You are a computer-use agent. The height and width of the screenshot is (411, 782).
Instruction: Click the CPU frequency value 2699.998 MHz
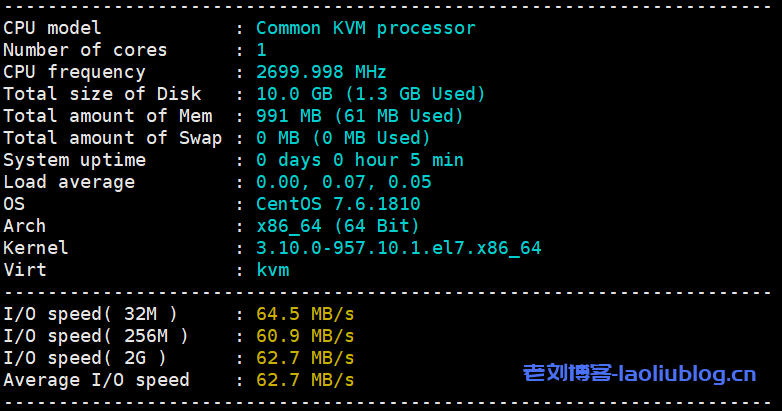[321, 72]
